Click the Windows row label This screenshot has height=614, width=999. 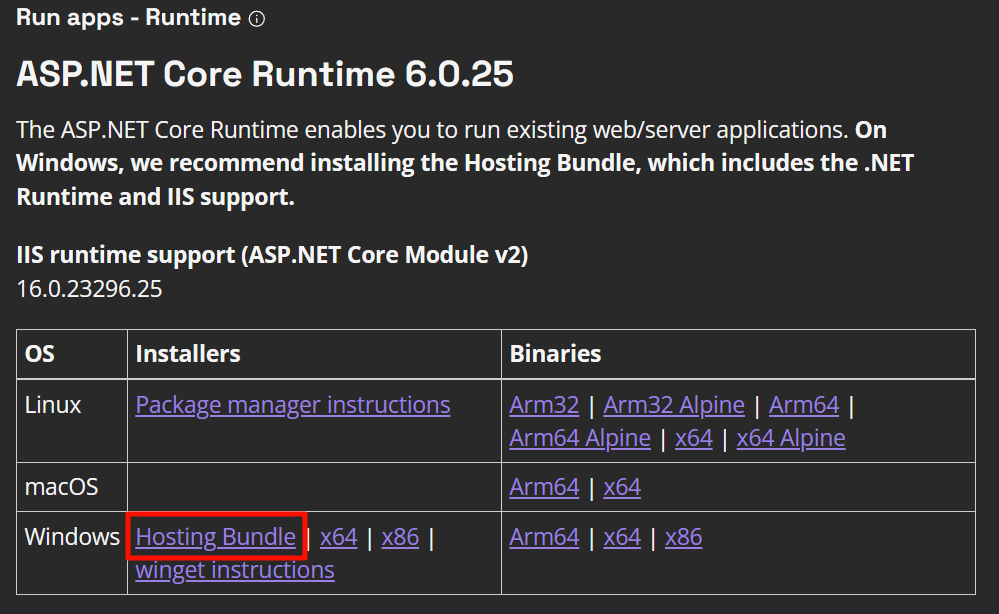[72, 537]
